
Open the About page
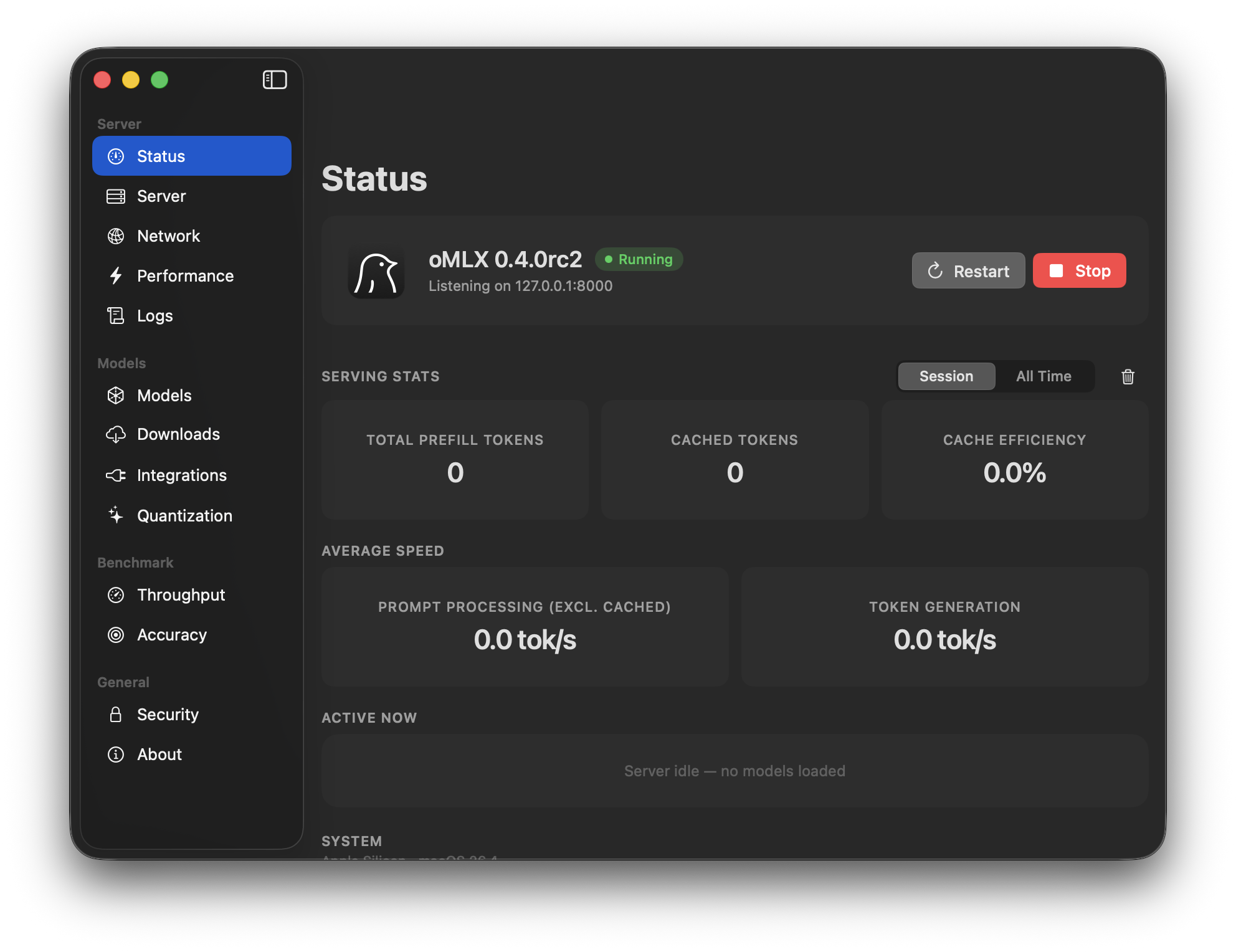192,754
